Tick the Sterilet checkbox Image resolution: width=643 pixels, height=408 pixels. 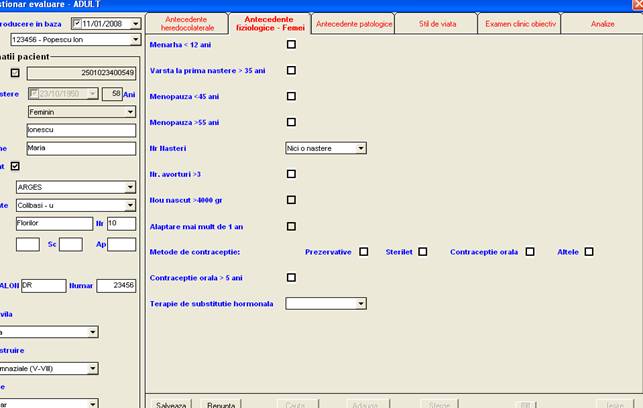pyautogui.click(x=423, y=252)
